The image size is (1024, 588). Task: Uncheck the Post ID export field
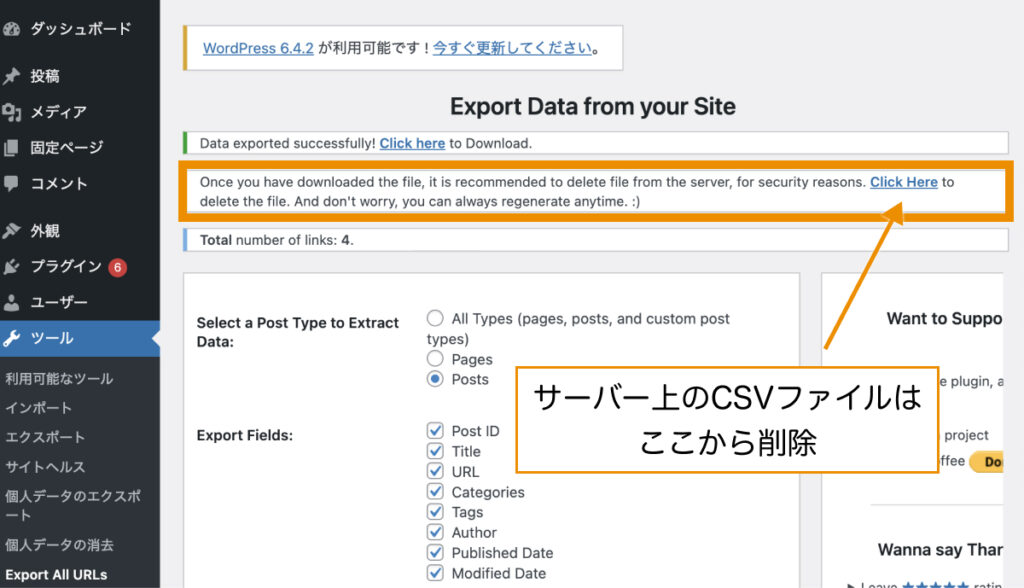click(435, 430)
